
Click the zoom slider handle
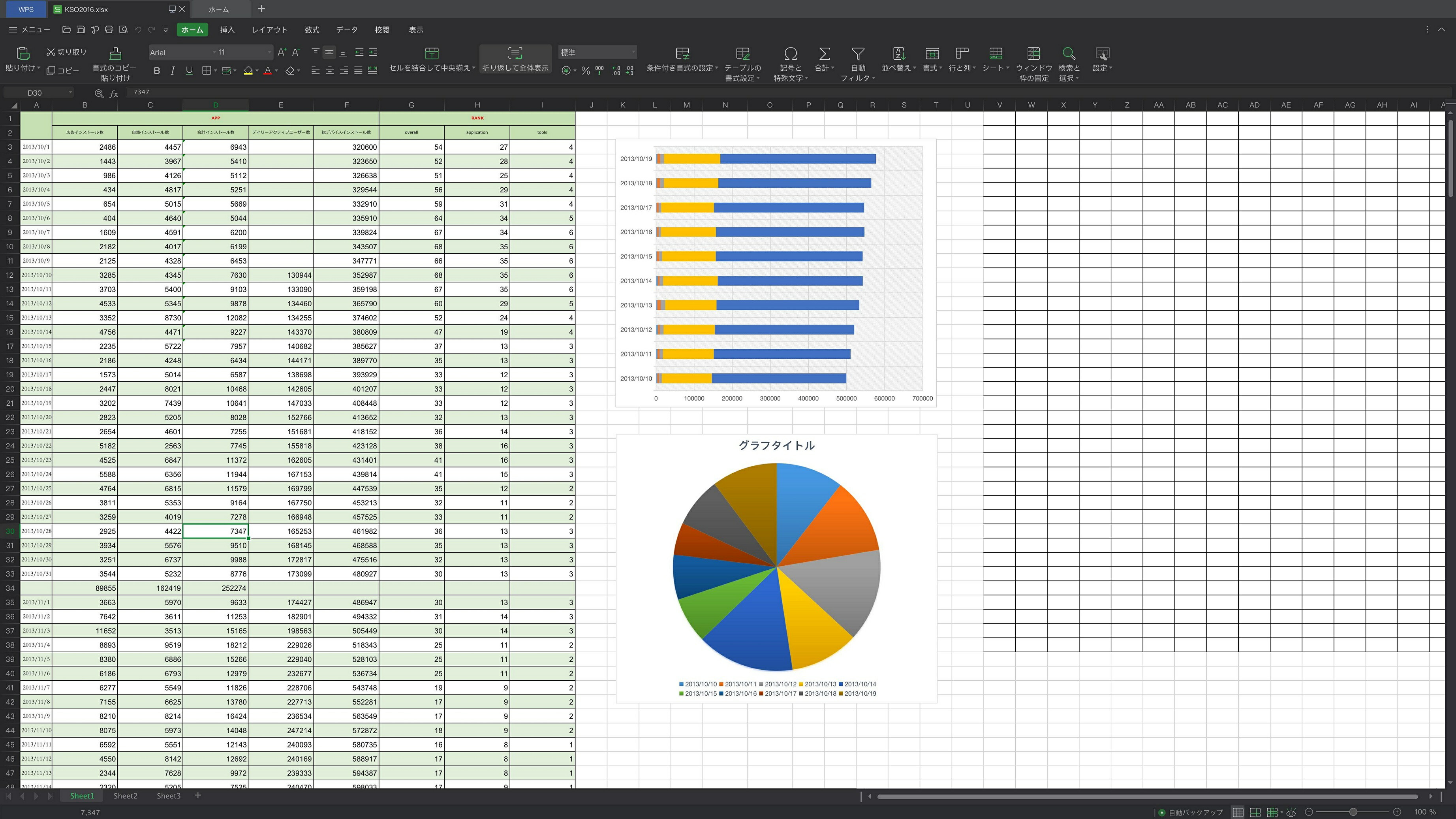pyautogui.click(x=1353, y=812)
